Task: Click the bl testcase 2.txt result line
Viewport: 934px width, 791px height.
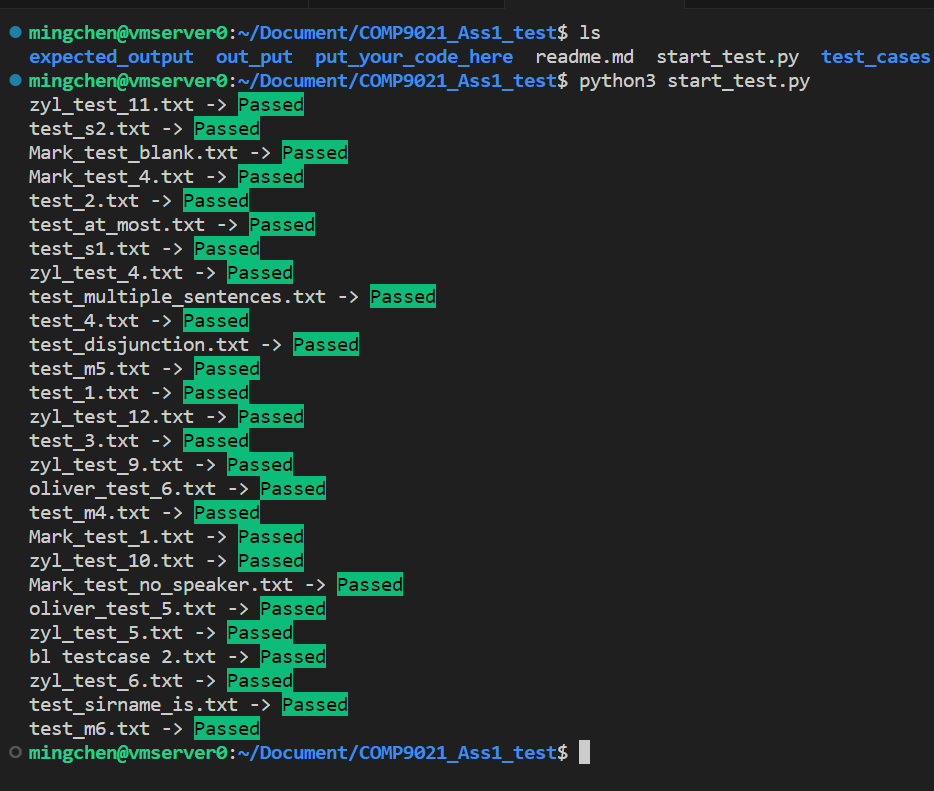Action: click(x=120, y=656)
